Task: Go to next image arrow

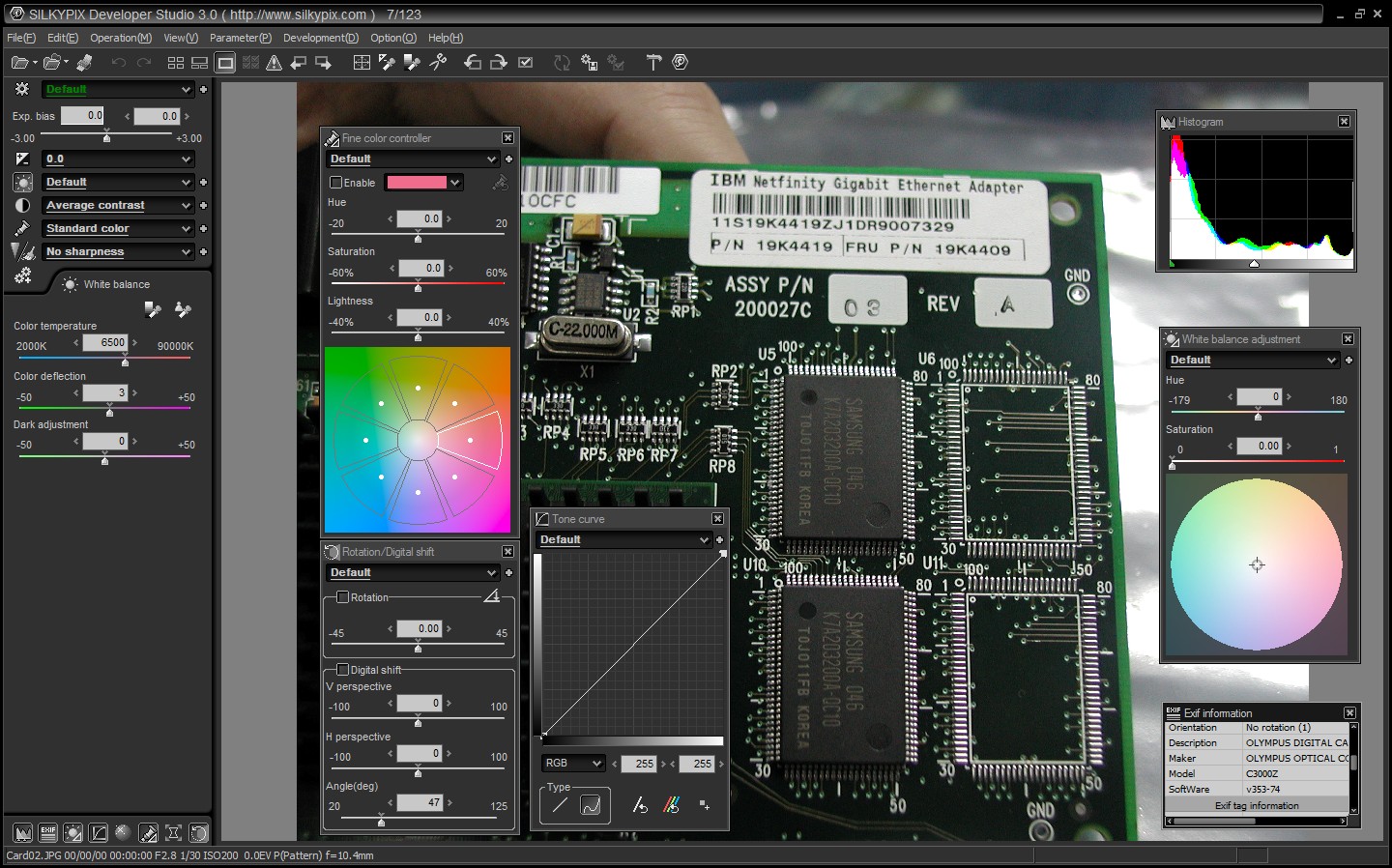Action: click(324, 63)
